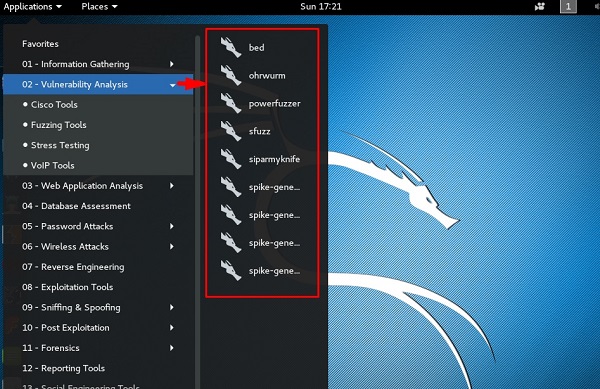The image size is (600, 389).
Task: Launch bed from the tools list
Action: point(256,48)
